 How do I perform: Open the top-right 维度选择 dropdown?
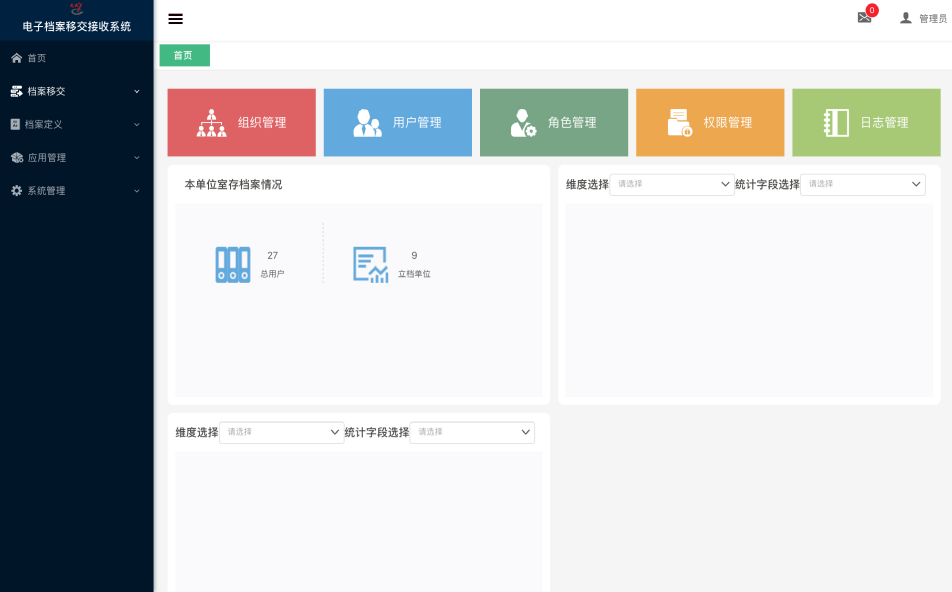pos(672,184)
